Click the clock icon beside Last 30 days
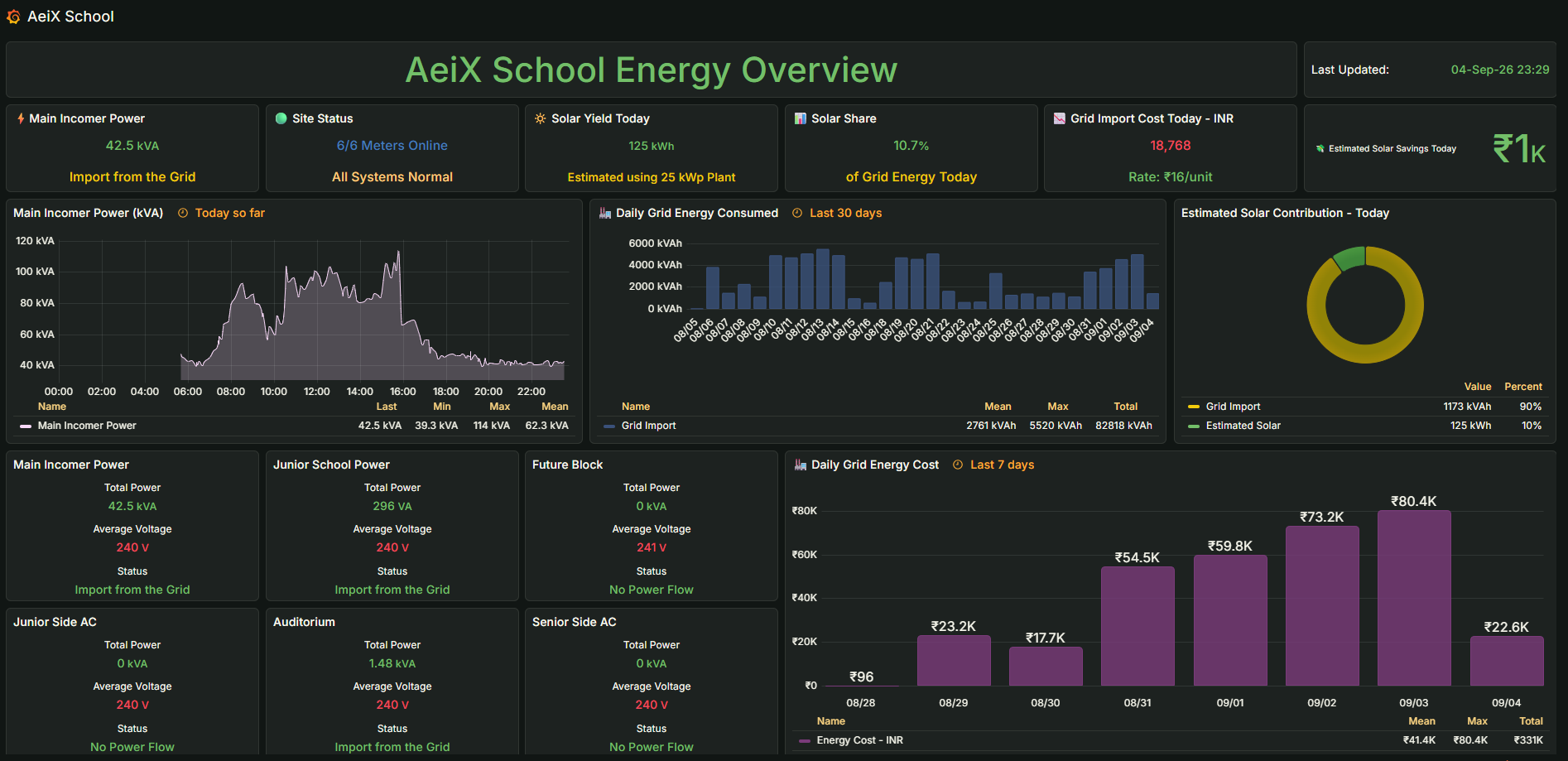 [x=797, y=213]
